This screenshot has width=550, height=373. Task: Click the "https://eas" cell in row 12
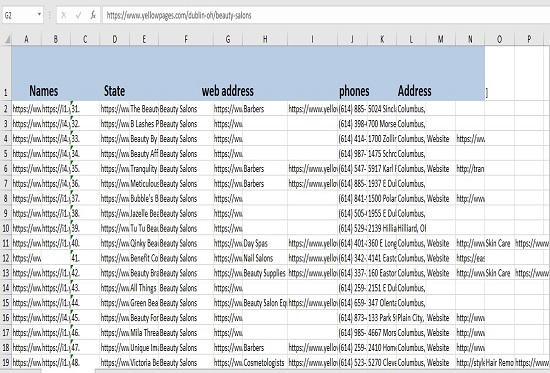click(x=470, y=258)
